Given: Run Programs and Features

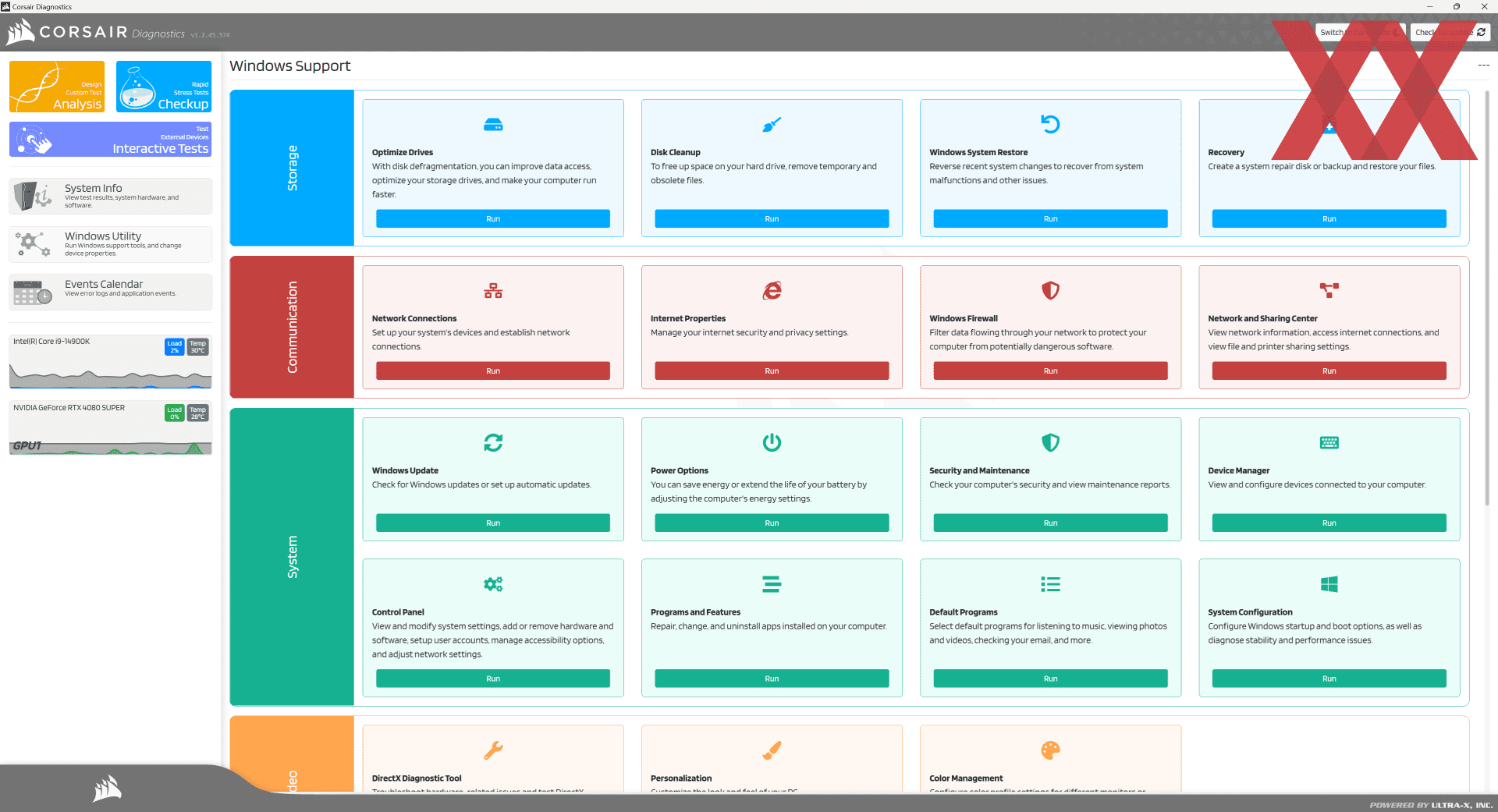Looking at the screenshot, I should pos(772,679).
